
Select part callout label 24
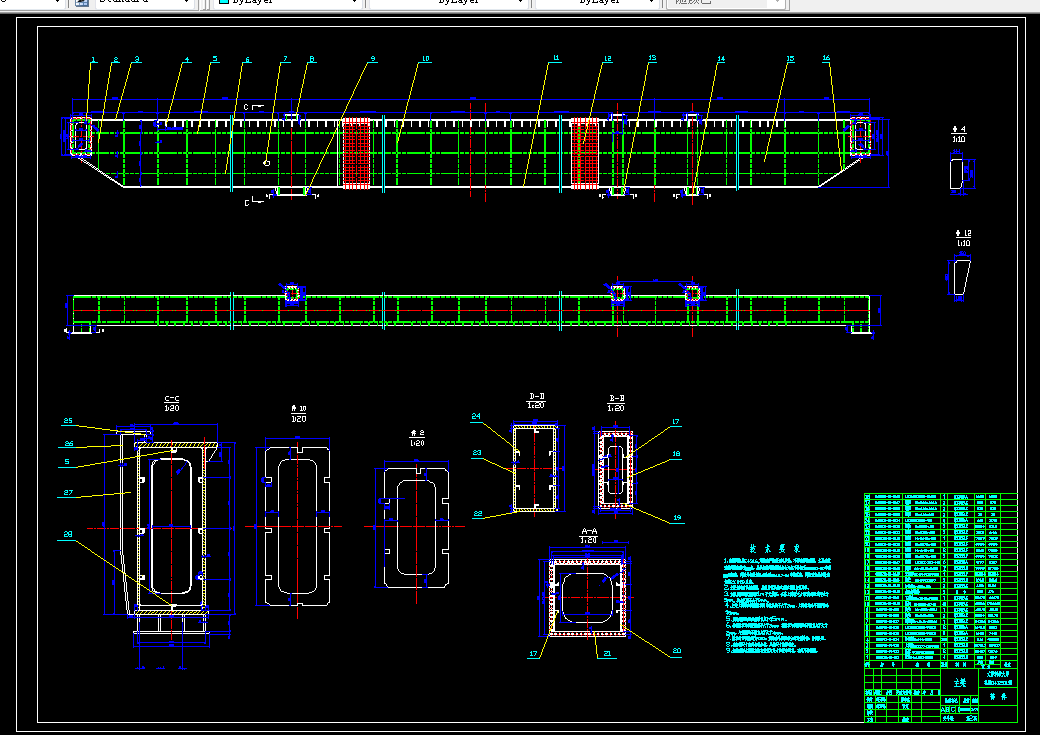(476, 417)
